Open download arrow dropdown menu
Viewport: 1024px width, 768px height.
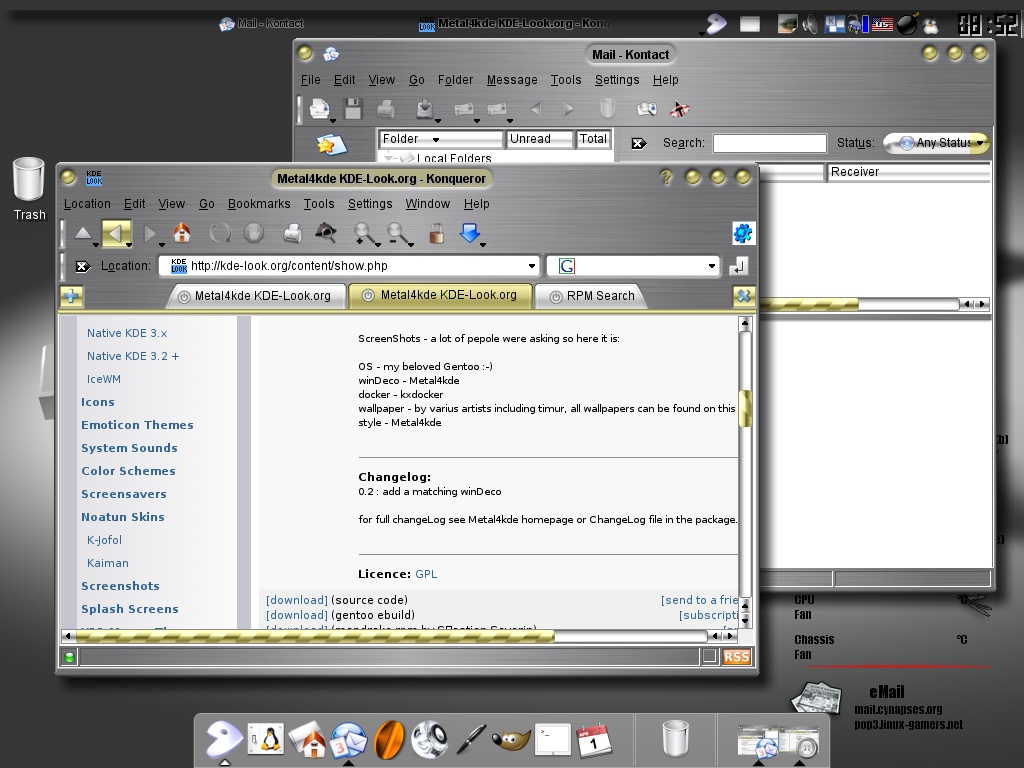[483, 244]
